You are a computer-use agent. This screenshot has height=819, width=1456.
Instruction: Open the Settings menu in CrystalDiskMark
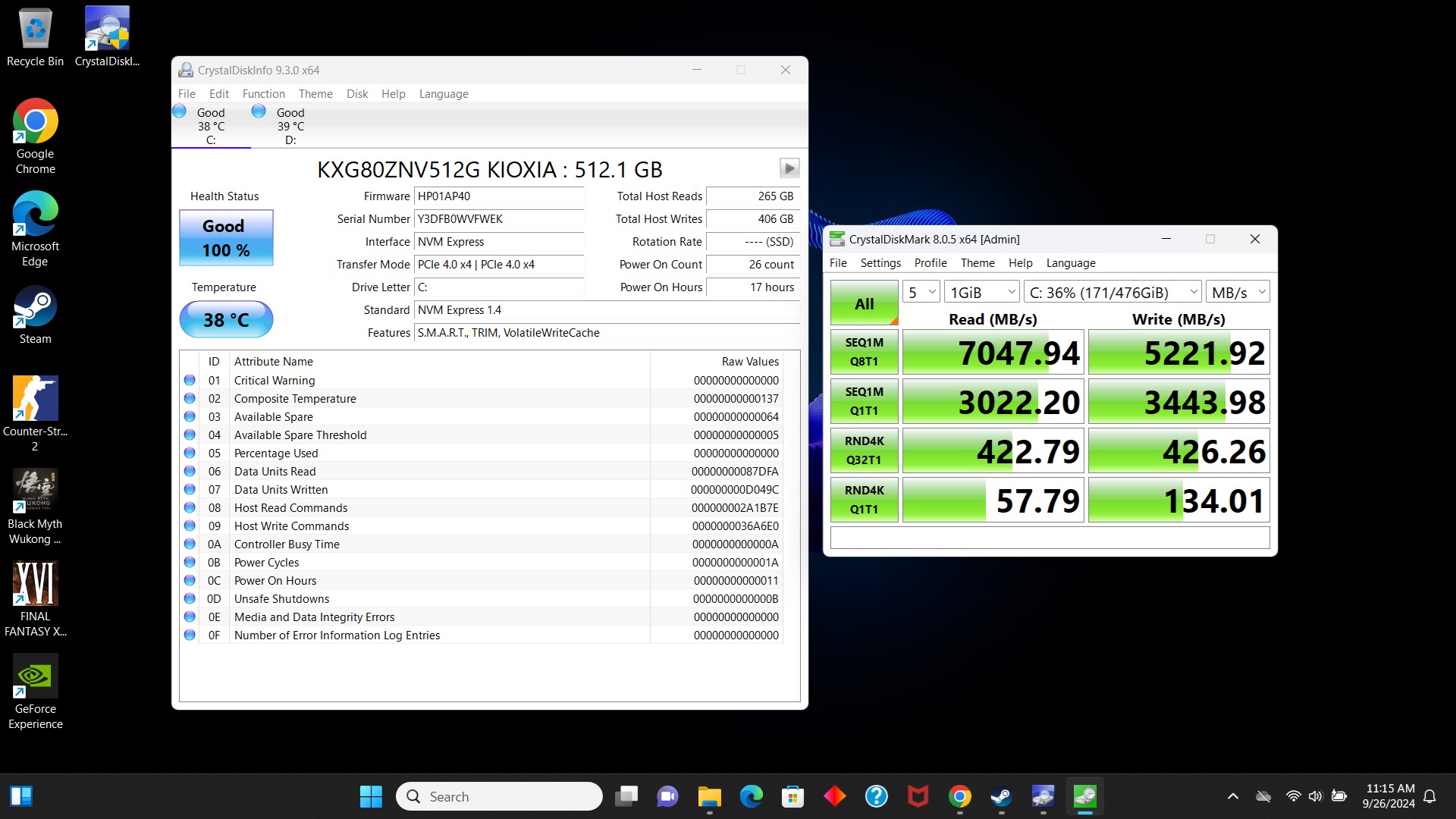880,263
